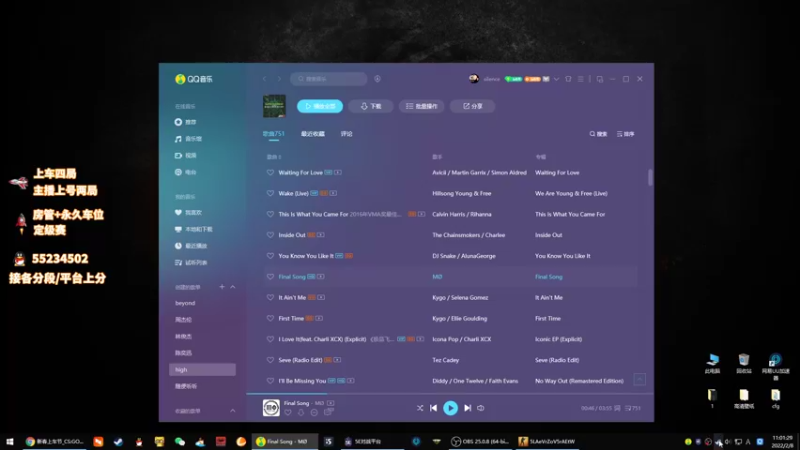Screen dimensions: 800x450
Task: Like Wake (Live) with its heart
Action: point(270,193)
